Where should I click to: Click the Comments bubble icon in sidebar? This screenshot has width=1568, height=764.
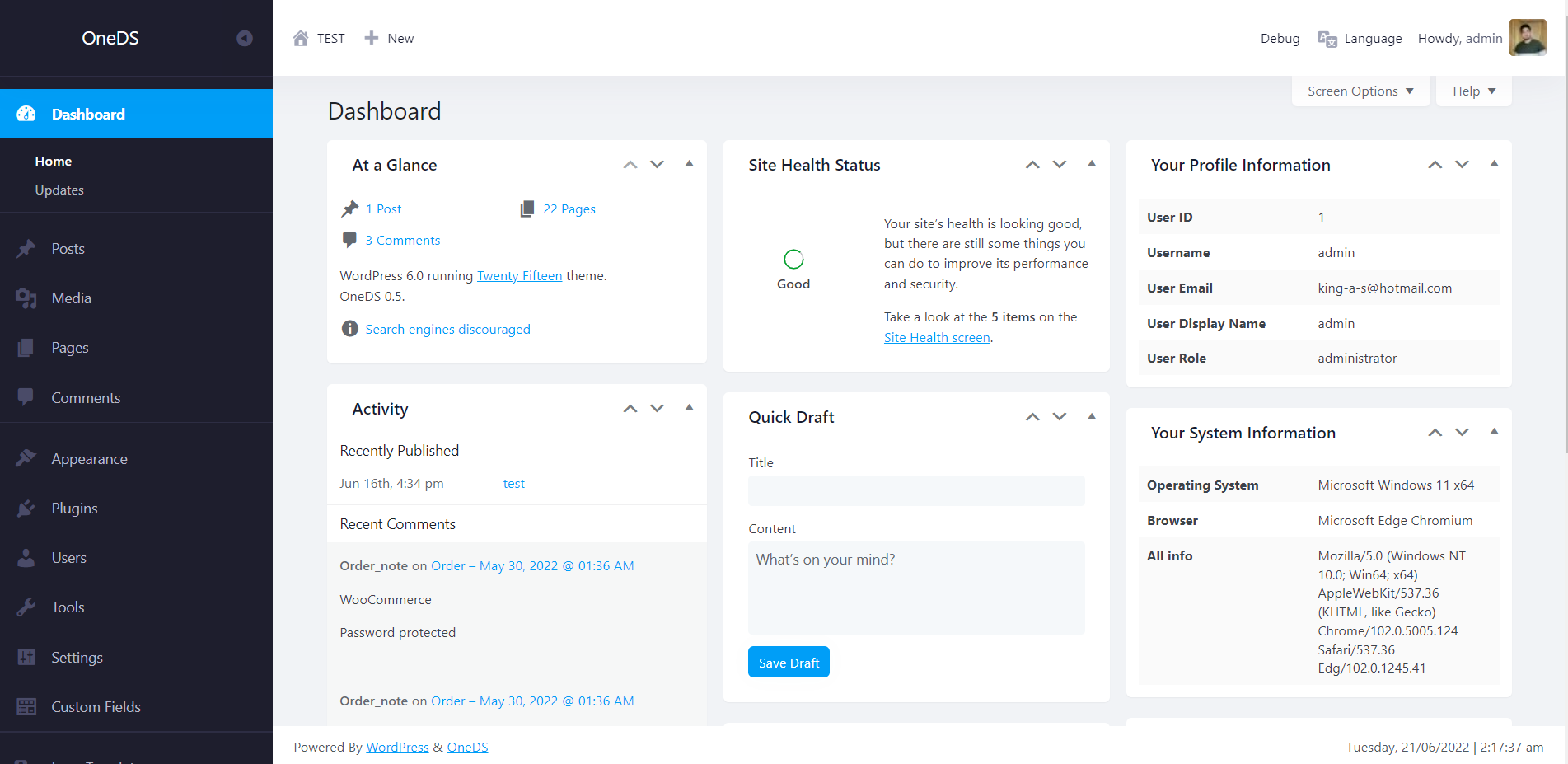click(26, 397)
